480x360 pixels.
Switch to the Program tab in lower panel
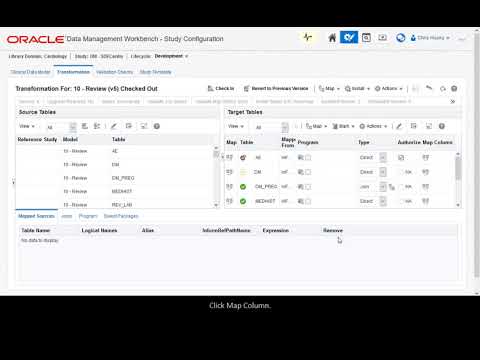tap(88, 216)
